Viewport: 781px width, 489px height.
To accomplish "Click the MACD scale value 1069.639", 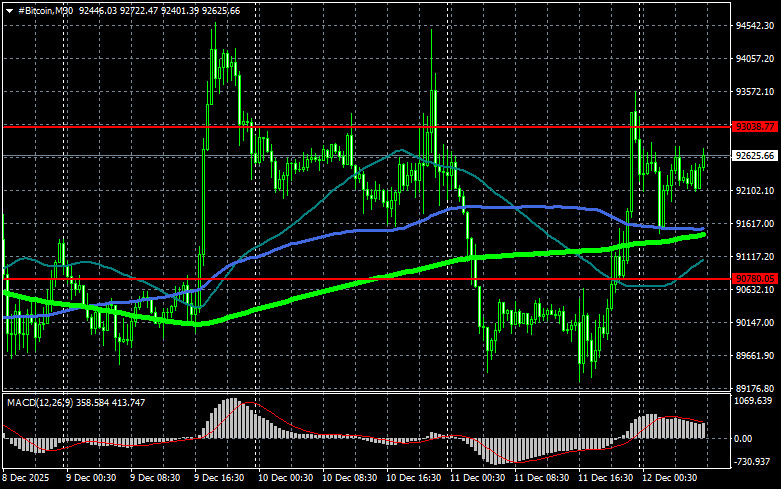I will [x=753, y=401].
